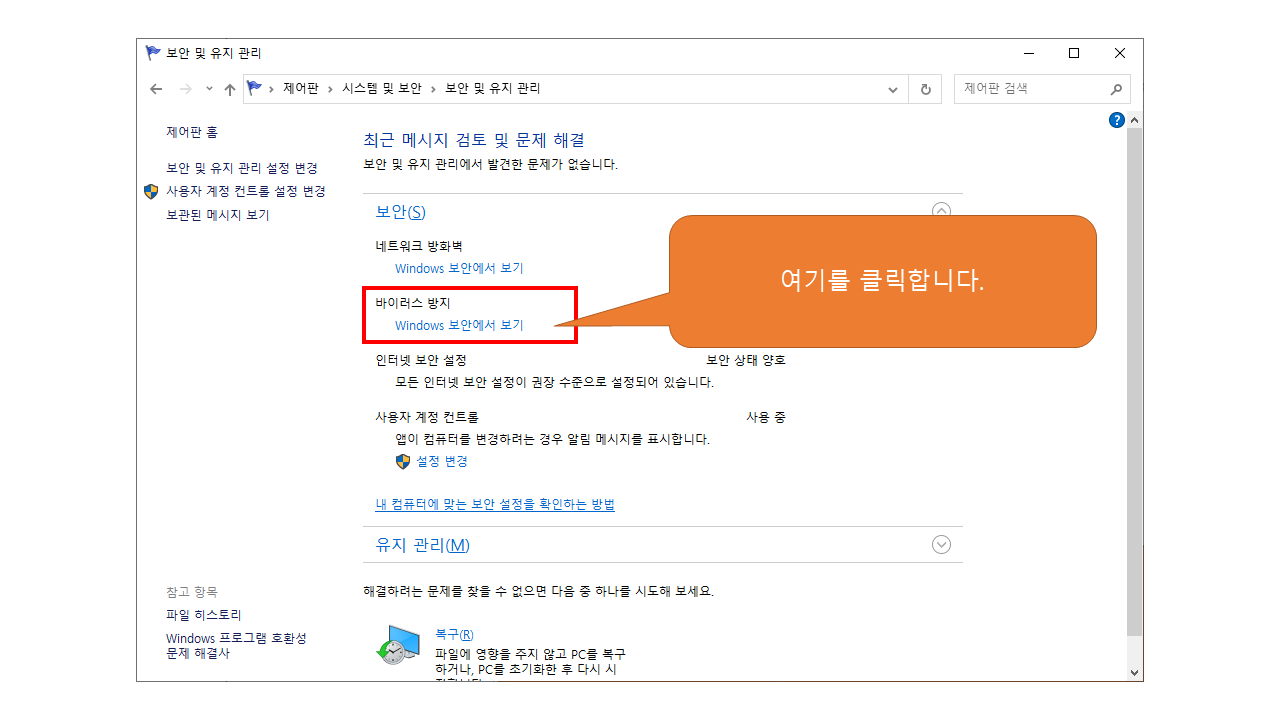
Task: Click the 보안 상태 양호 status text
Action: (x=746, y=360)
